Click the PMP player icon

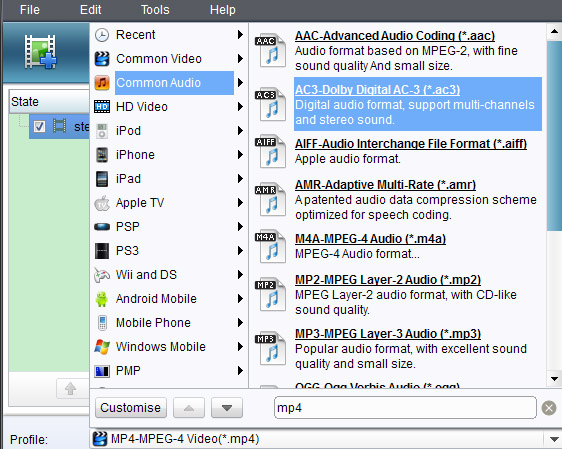102,371
